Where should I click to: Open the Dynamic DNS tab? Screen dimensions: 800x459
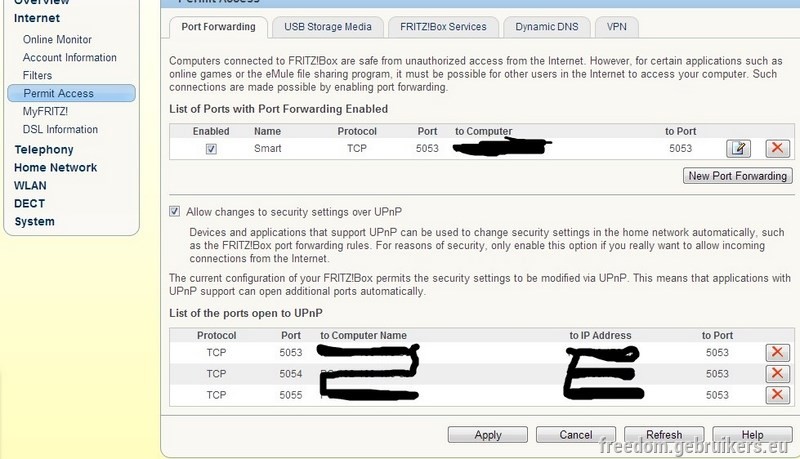pos(547,27)
